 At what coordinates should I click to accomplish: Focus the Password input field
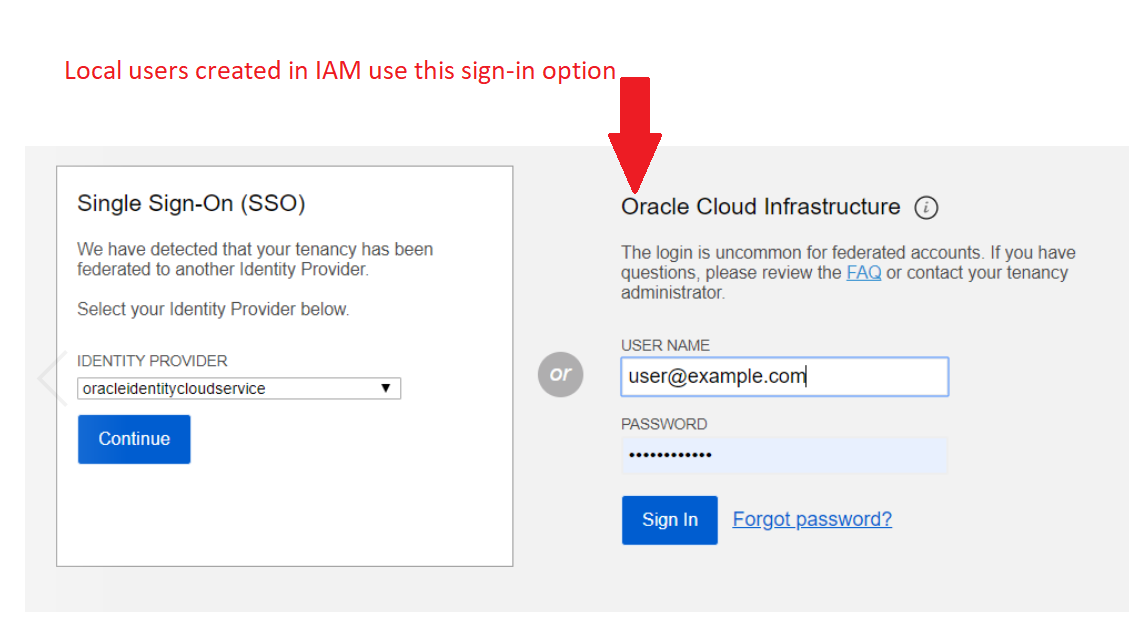coord(784,456)
